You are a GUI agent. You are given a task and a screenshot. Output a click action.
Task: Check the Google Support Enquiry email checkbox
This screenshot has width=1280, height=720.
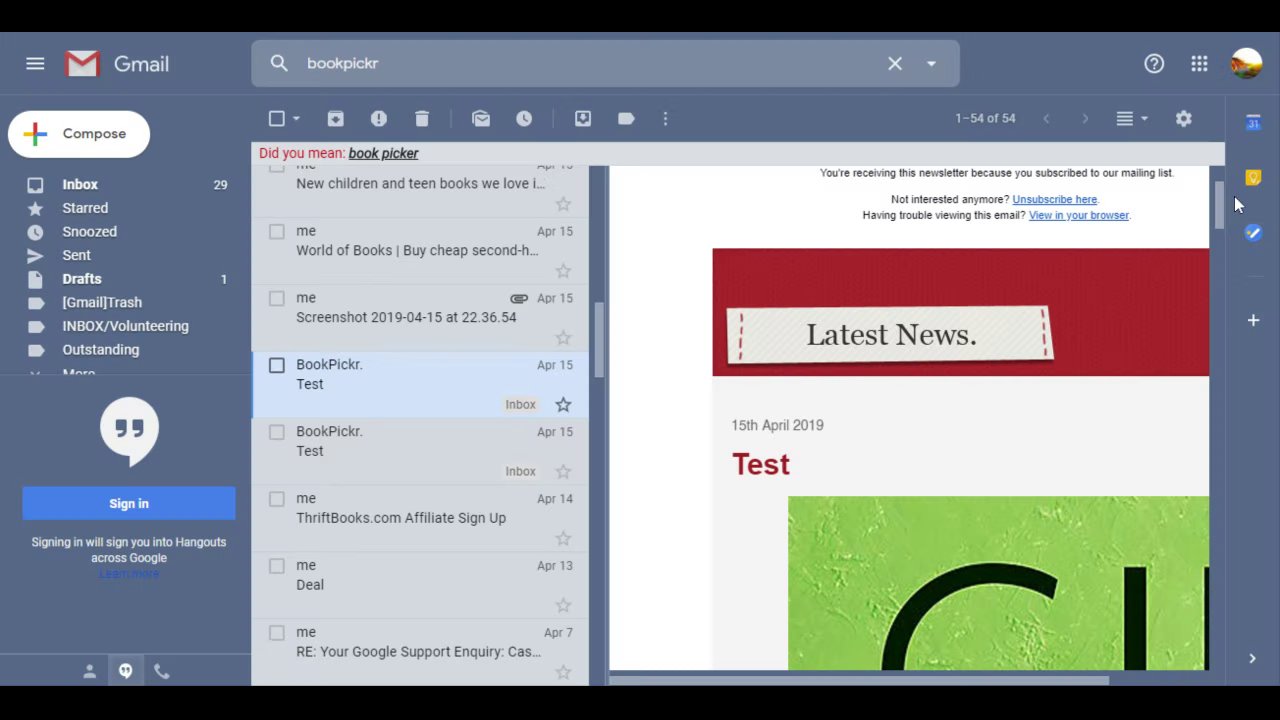(277, 633)
